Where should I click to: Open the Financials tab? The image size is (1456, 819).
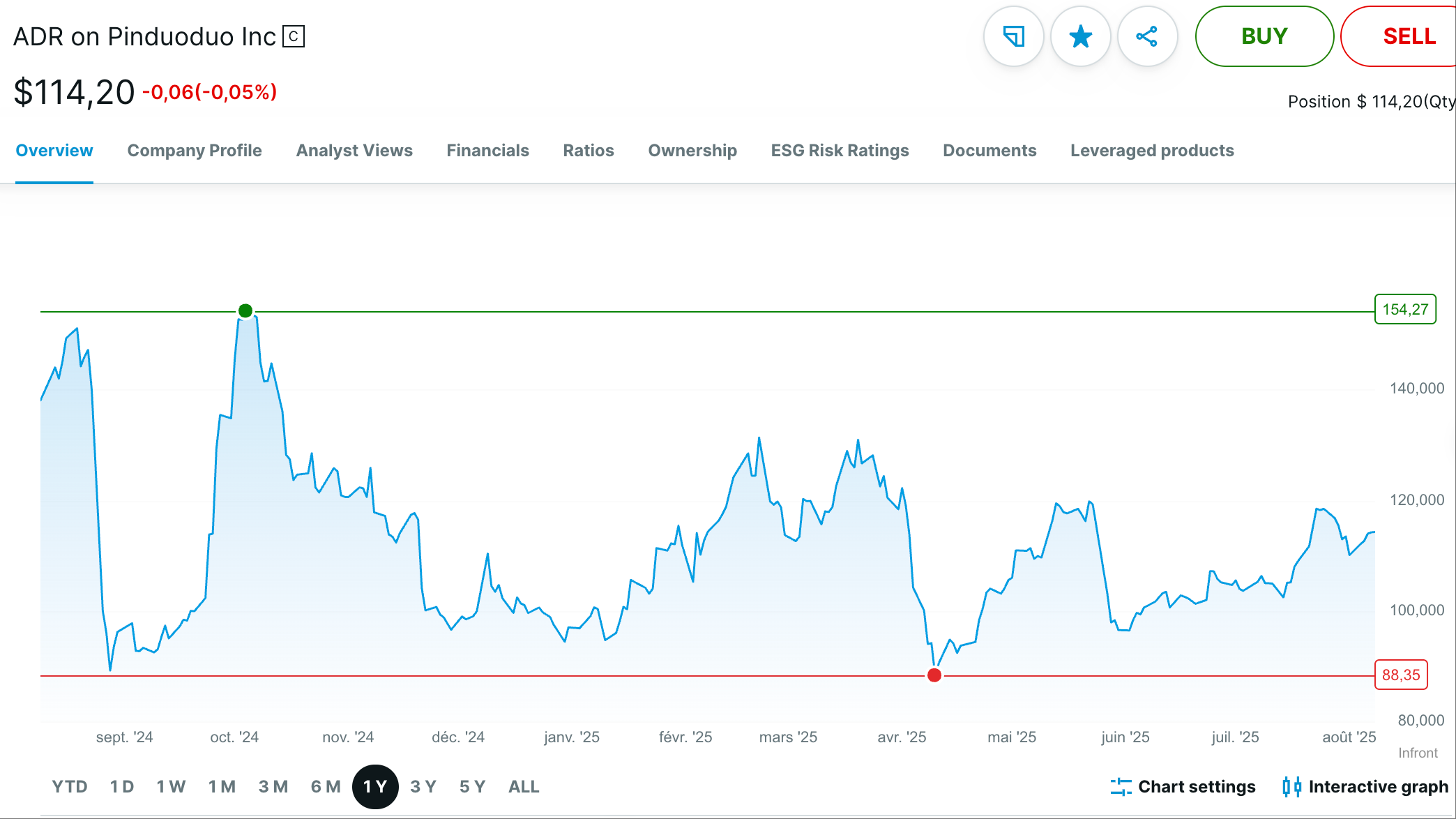(x=487, y=151)
